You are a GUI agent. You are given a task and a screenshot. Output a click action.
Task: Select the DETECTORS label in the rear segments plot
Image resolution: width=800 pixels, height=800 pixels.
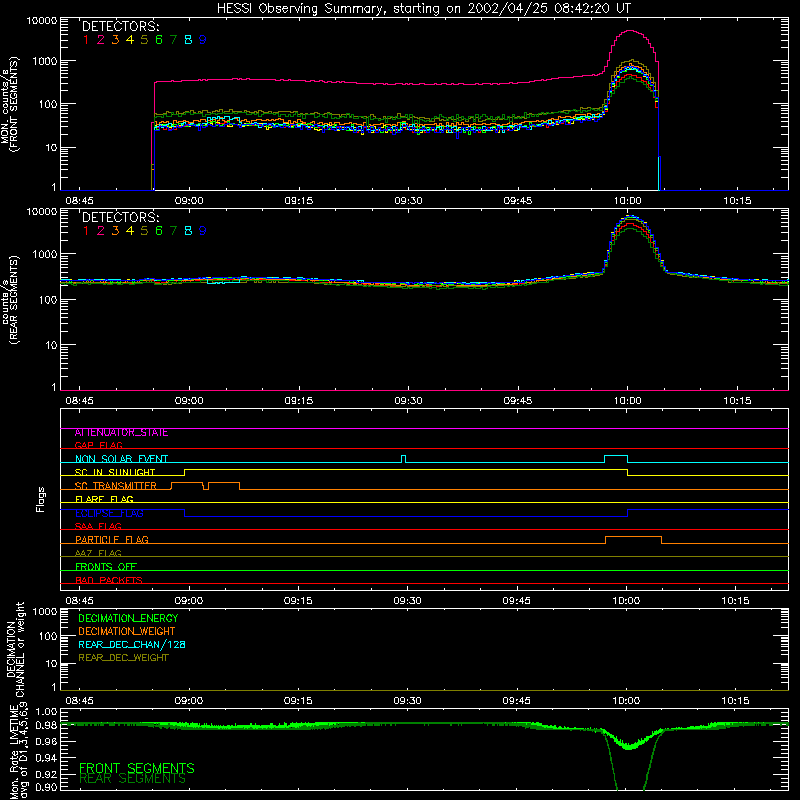pyautogui.click(x=120, y=217)
